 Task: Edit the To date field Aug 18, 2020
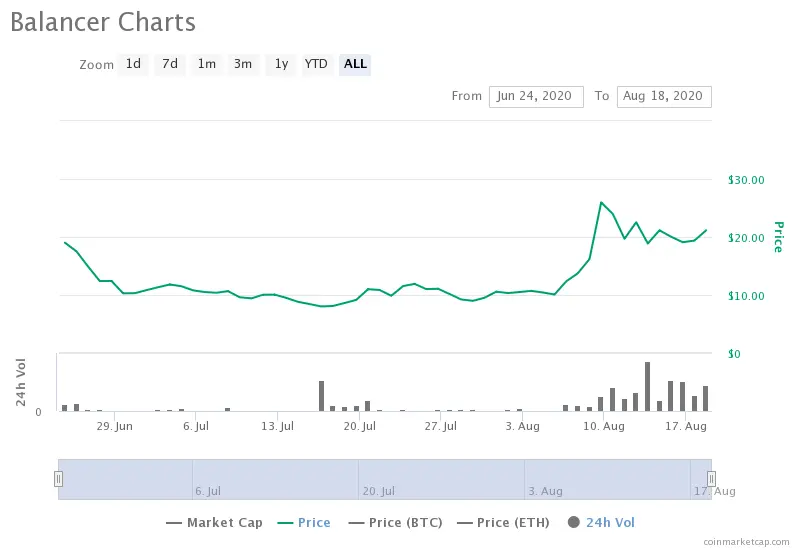[x=664, y=96]
